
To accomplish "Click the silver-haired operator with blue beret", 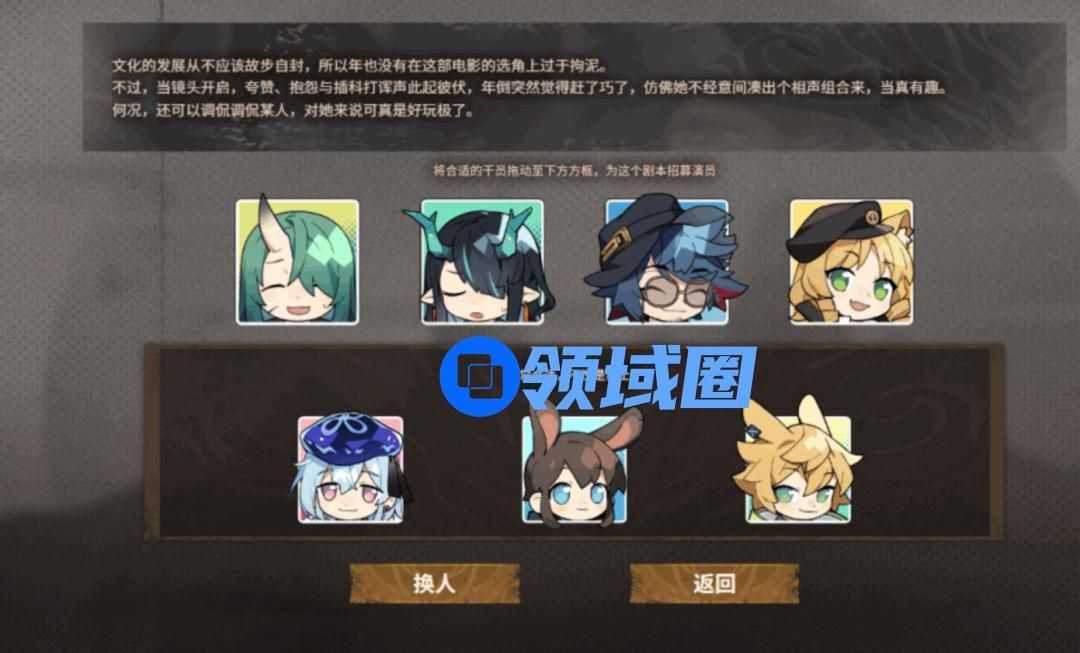I will [351, 469].
